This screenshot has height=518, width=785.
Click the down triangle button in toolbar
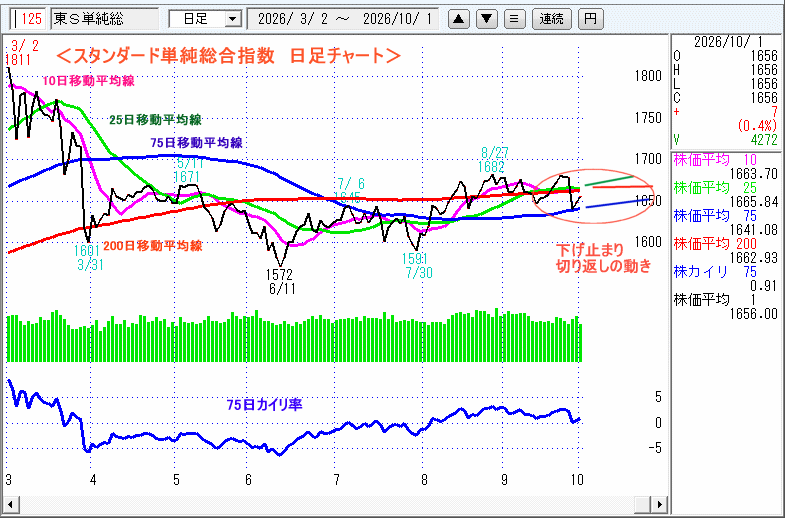pos(486,19)
